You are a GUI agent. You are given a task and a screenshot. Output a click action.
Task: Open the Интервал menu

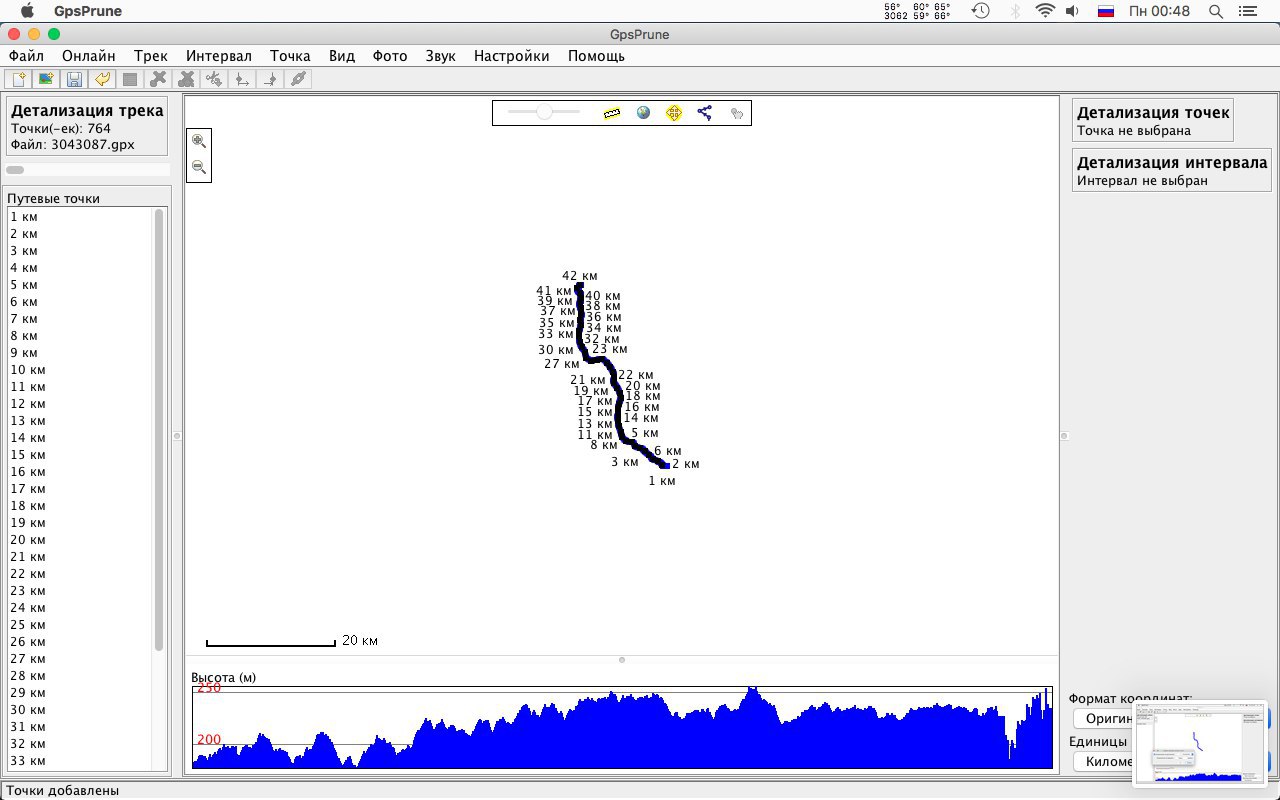click(219, 56)
